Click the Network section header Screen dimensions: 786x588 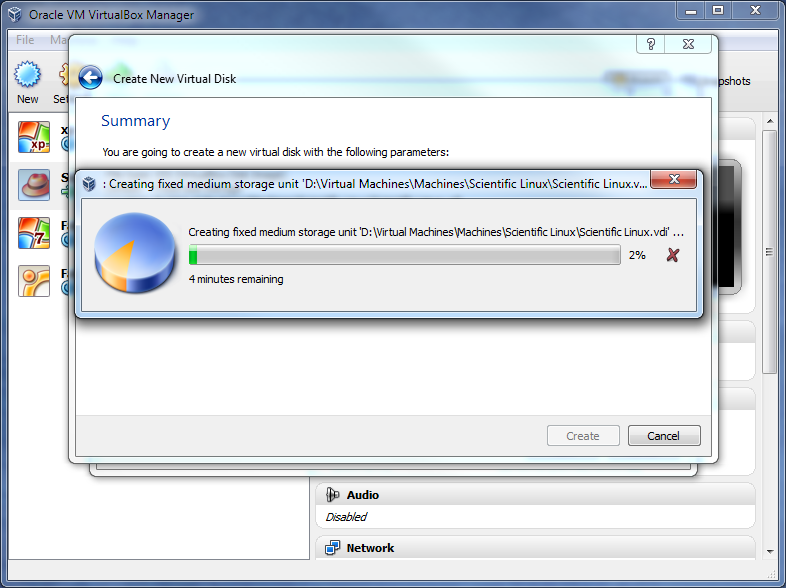(x=535, y=548)
